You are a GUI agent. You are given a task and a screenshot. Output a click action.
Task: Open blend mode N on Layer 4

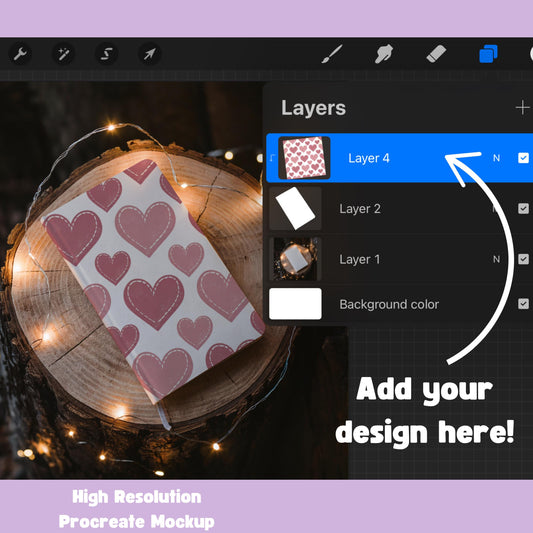tap(496, 158)
